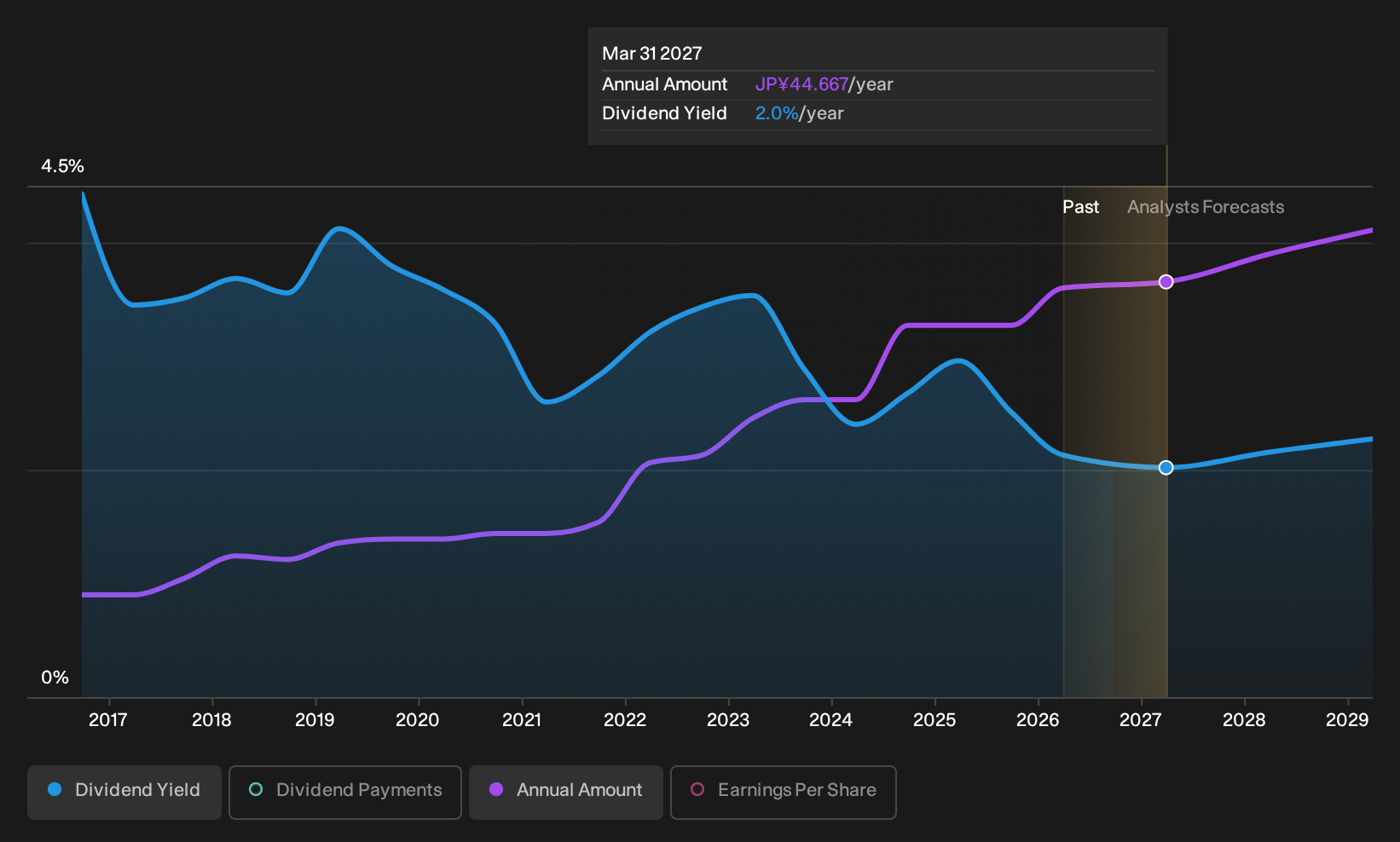
Task: Click the 4.5% y-axis label
Action: (63, 166)
